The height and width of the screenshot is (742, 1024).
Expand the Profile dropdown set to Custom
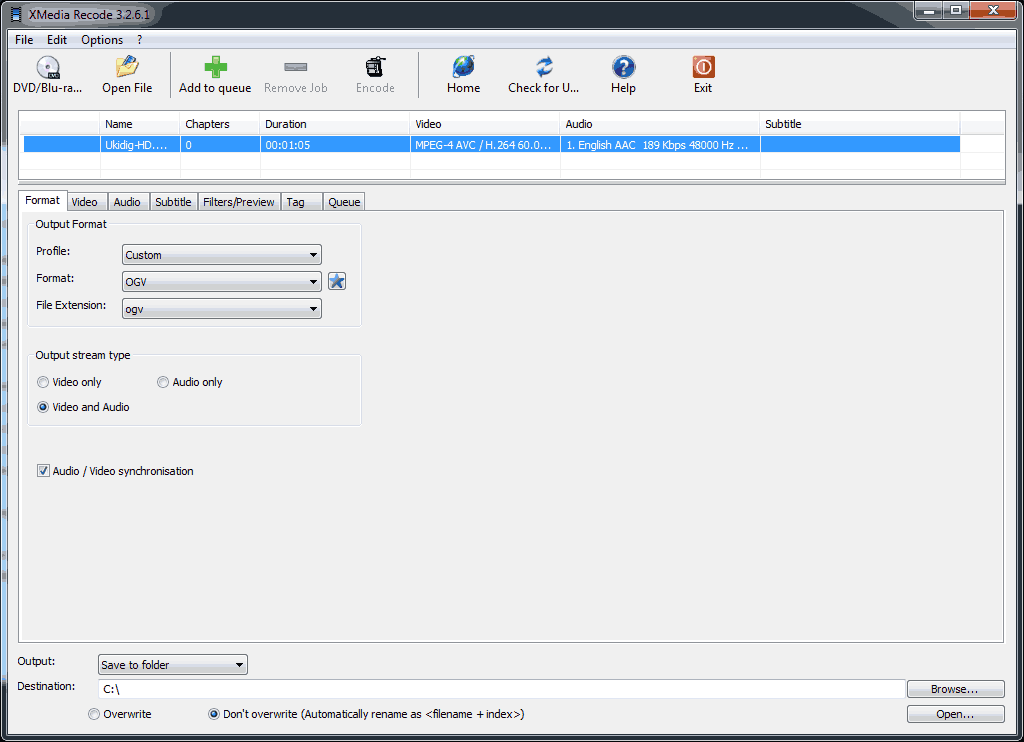coord(221,255)
